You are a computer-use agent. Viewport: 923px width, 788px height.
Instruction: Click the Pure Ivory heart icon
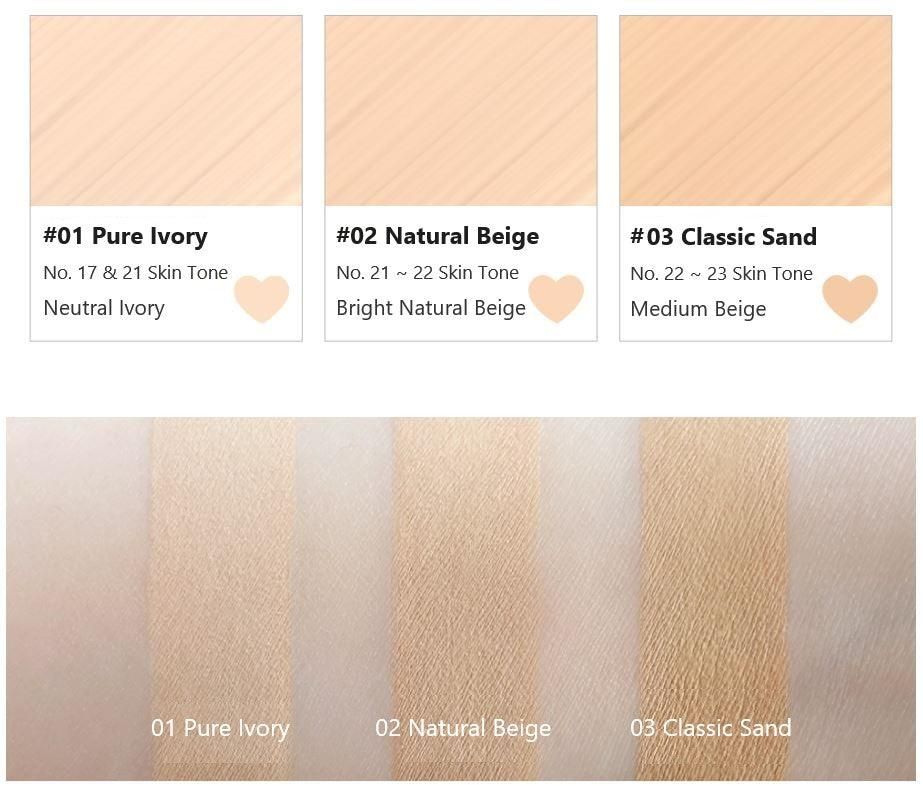[x=261, y=298]
